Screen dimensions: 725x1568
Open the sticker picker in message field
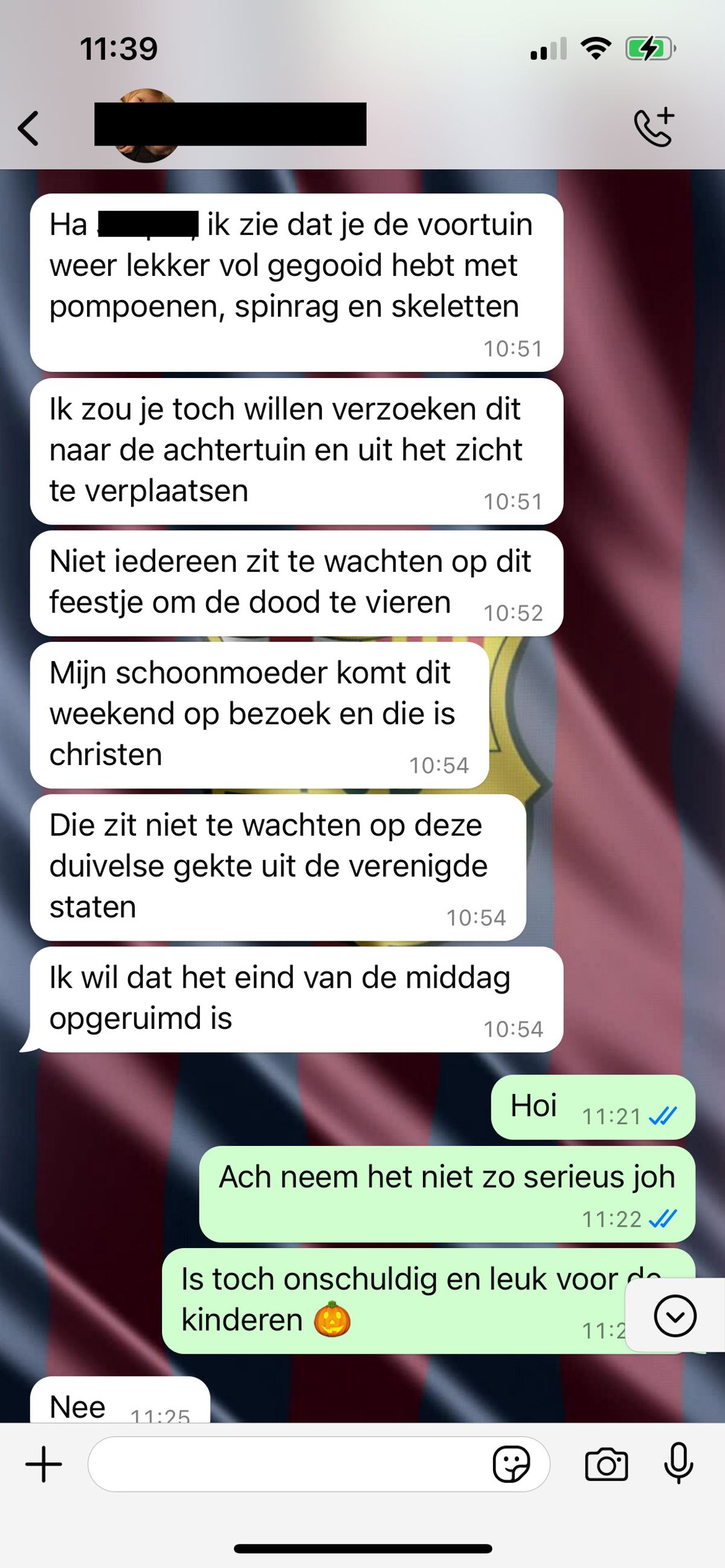511,1464
